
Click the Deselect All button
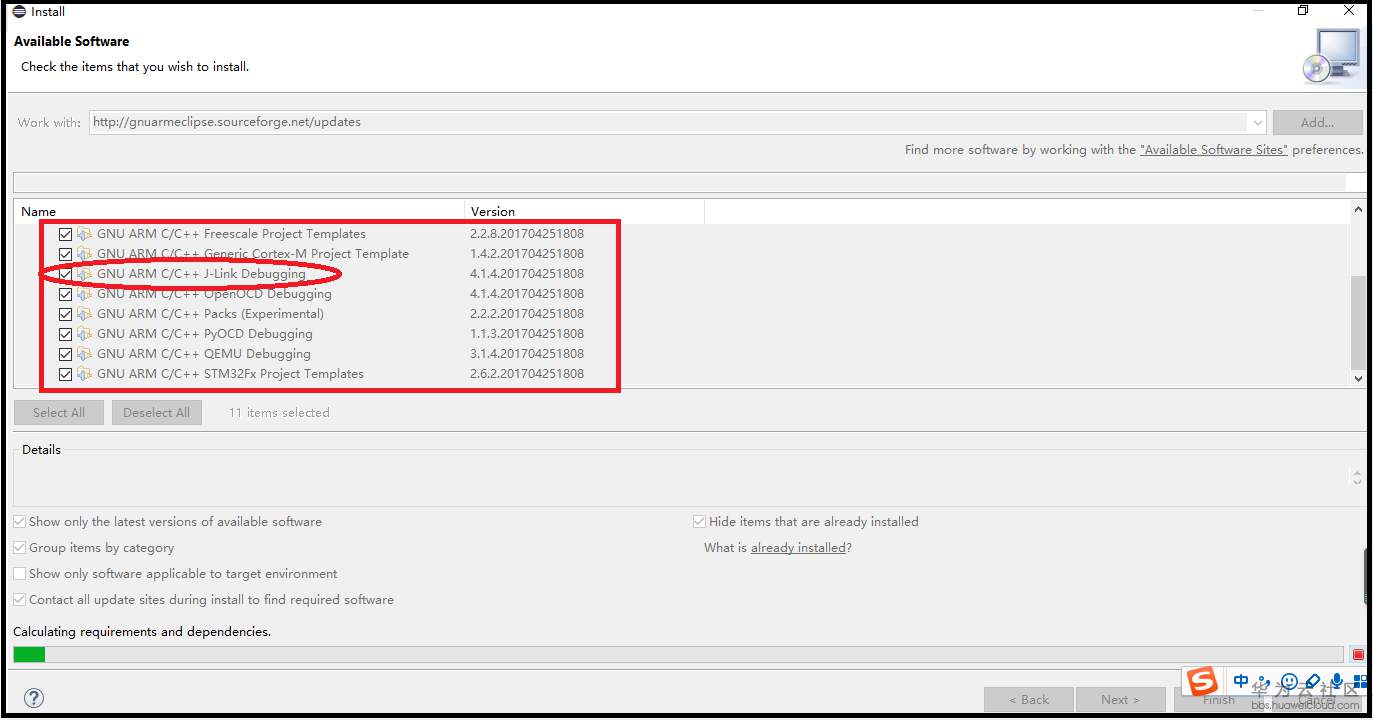click(157, 413)
